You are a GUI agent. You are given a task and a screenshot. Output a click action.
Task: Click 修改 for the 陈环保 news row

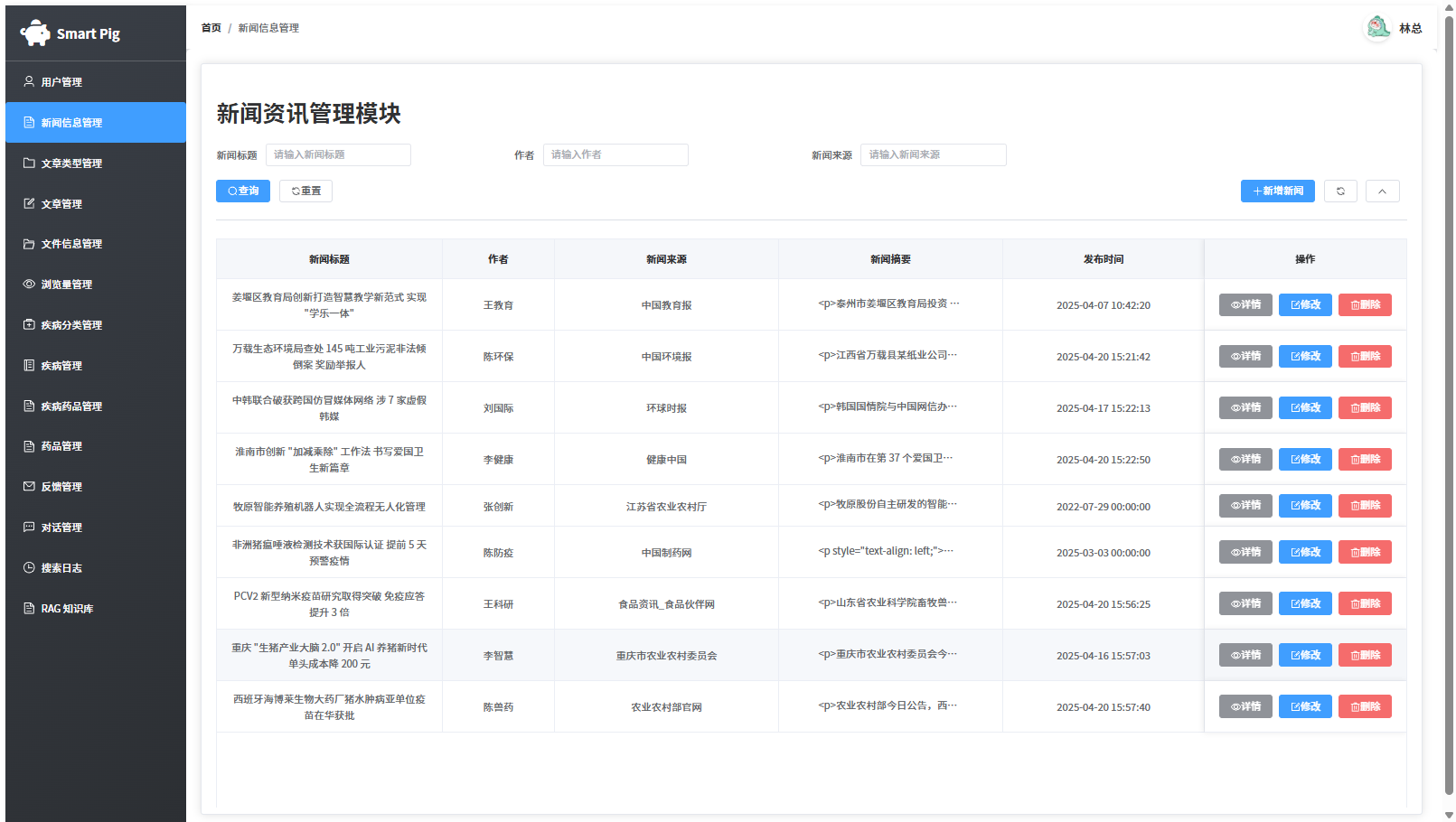(1305, 357)
